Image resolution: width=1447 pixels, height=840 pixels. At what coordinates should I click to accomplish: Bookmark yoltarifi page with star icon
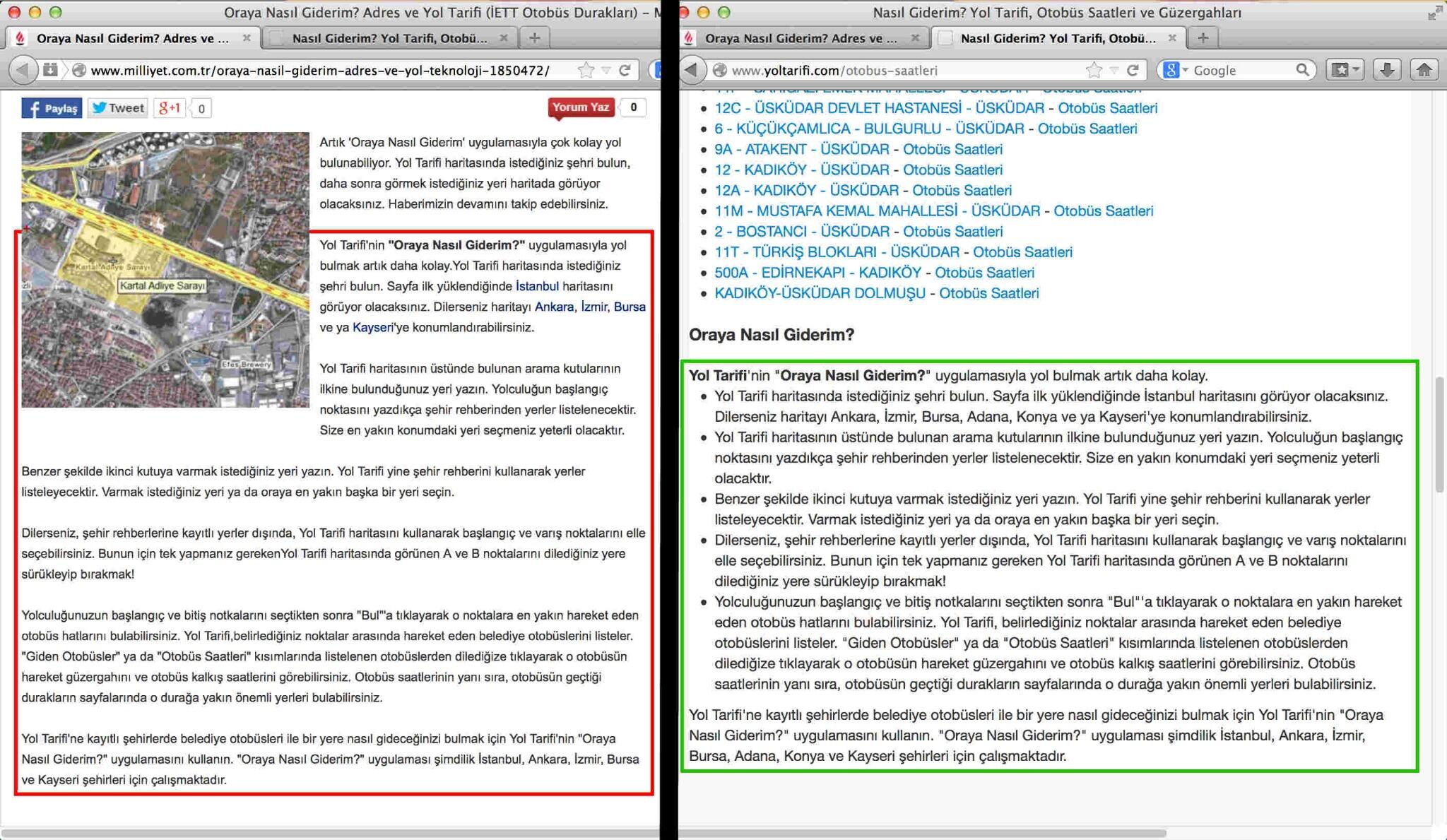tap(1094, 69)
